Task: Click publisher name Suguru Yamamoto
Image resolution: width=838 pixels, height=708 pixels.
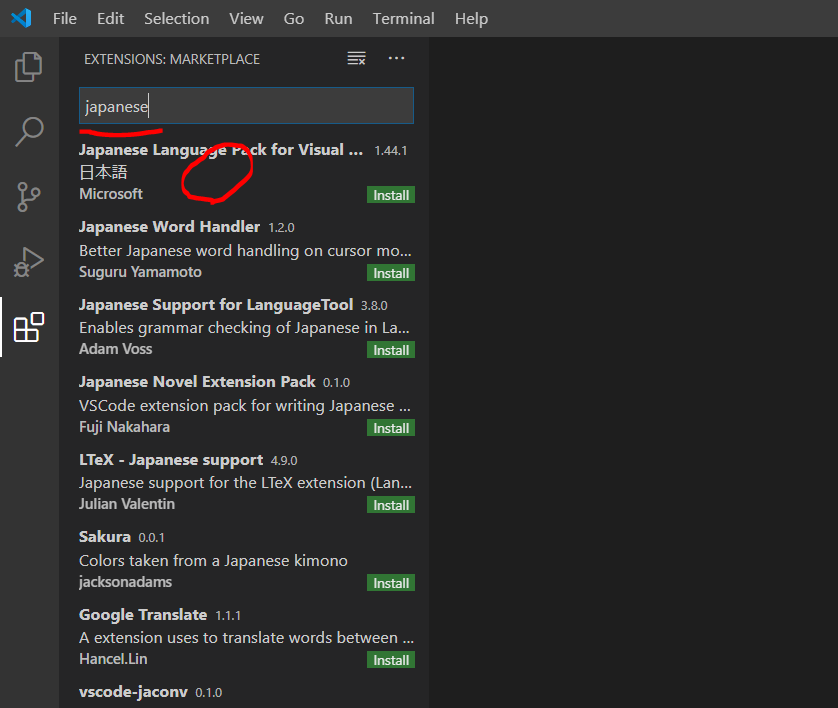Action: click(140, 271)
